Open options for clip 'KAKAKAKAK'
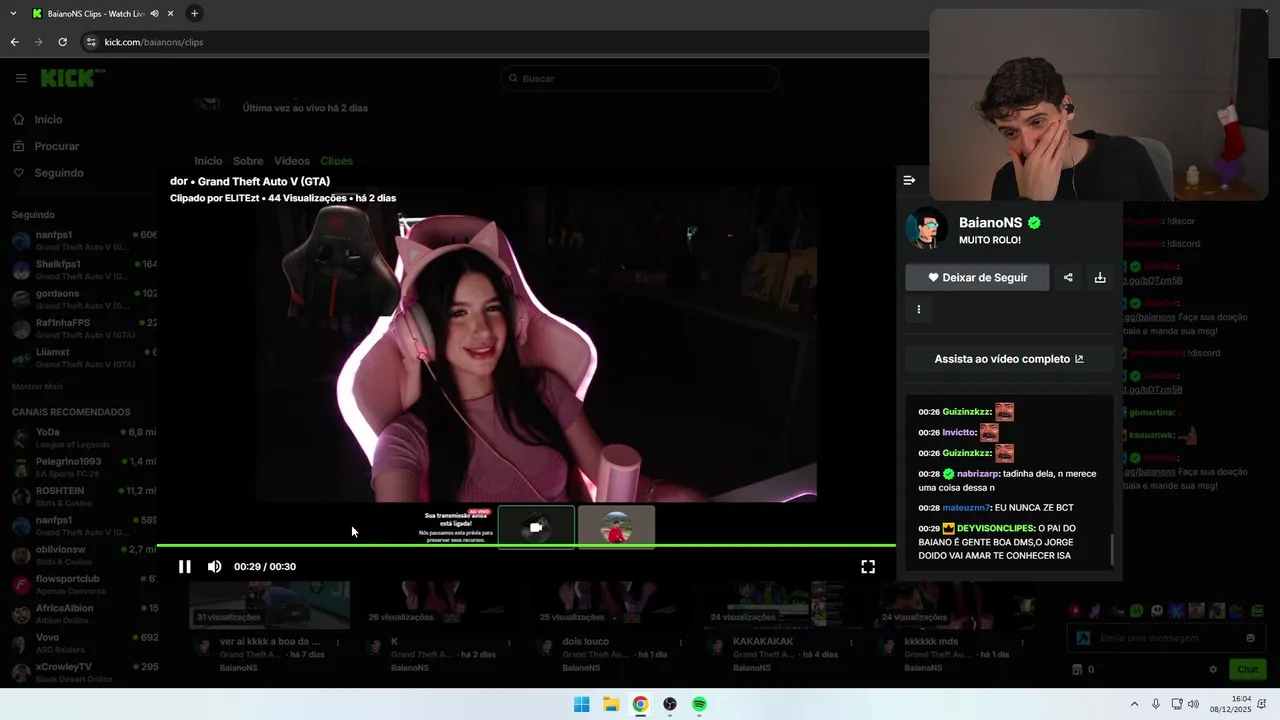Screen dimensions: 1280x720 coord(852,642)
